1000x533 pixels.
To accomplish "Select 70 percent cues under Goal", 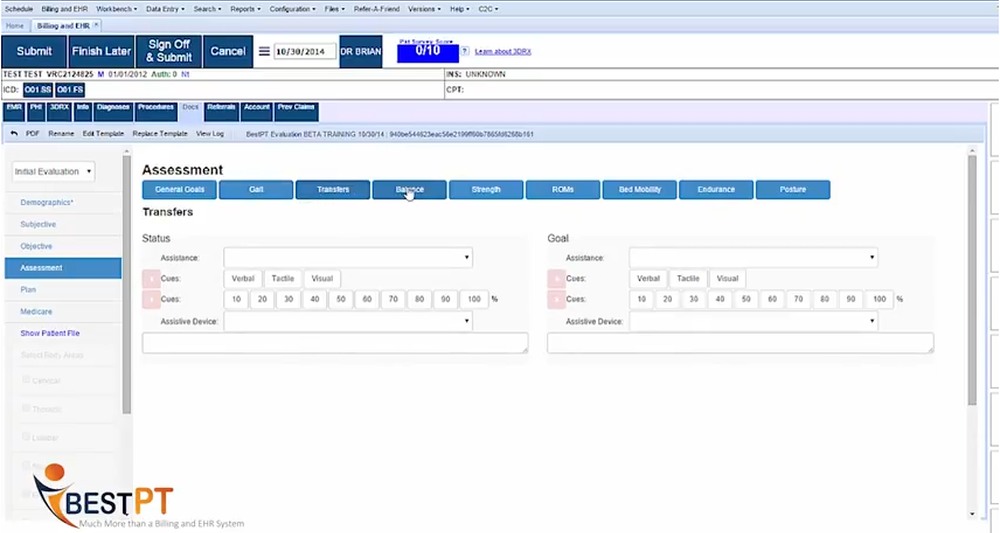I will coord(798,299).
